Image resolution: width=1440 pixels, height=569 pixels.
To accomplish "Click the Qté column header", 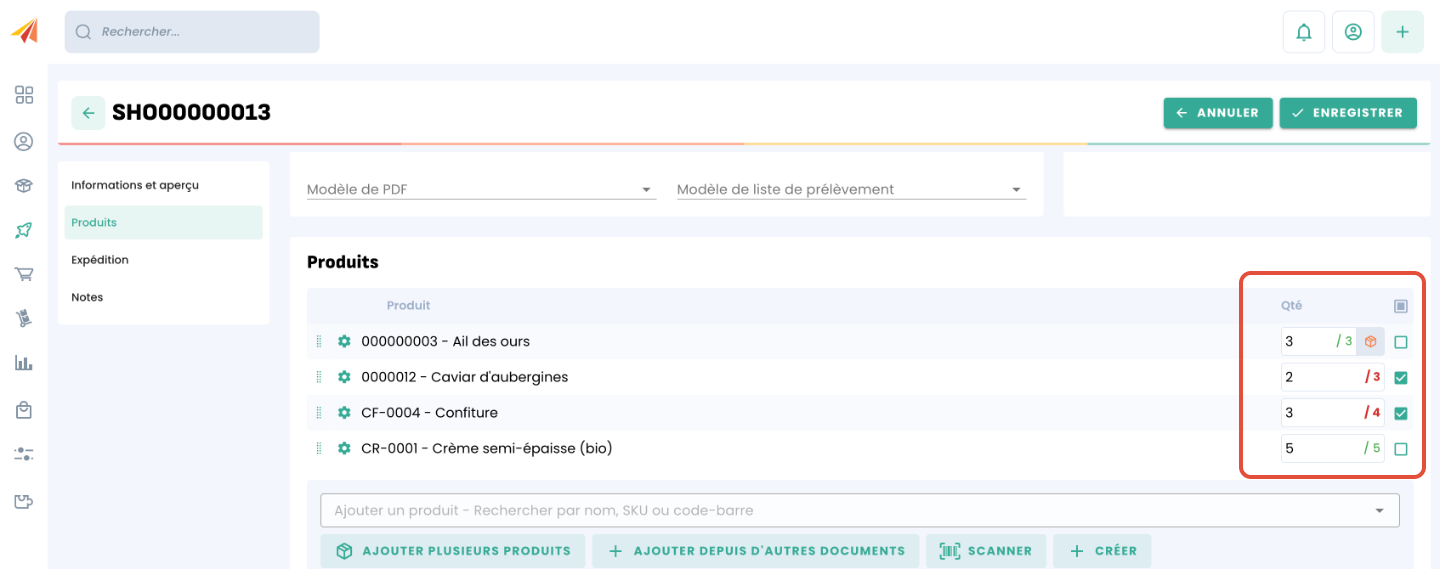I will (1292, 305).
